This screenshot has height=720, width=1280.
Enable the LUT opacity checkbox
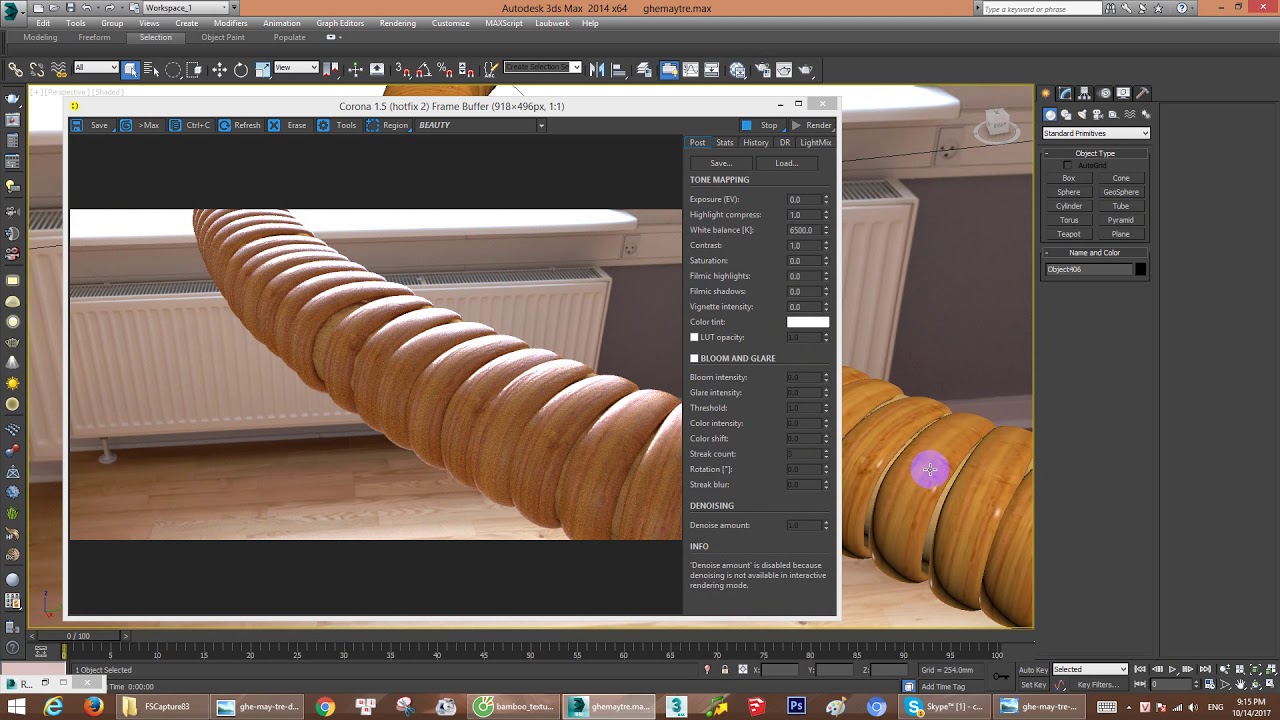(x=694, y=337)
